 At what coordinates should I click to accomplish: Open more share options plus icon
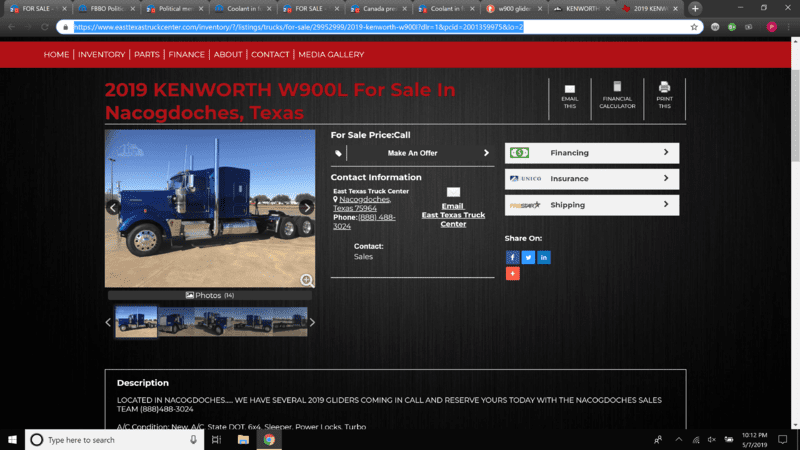pos(512,273)
